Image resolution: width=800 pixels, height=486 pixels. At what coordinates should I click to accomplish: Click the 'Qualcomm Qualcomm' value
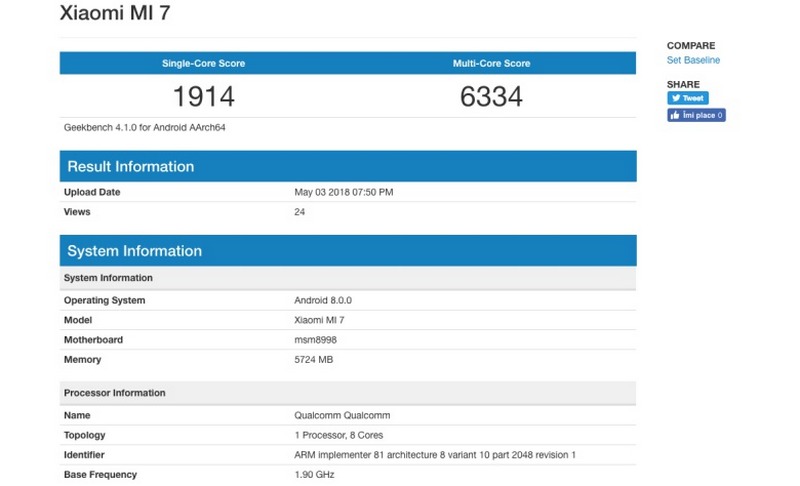point(342,416)
